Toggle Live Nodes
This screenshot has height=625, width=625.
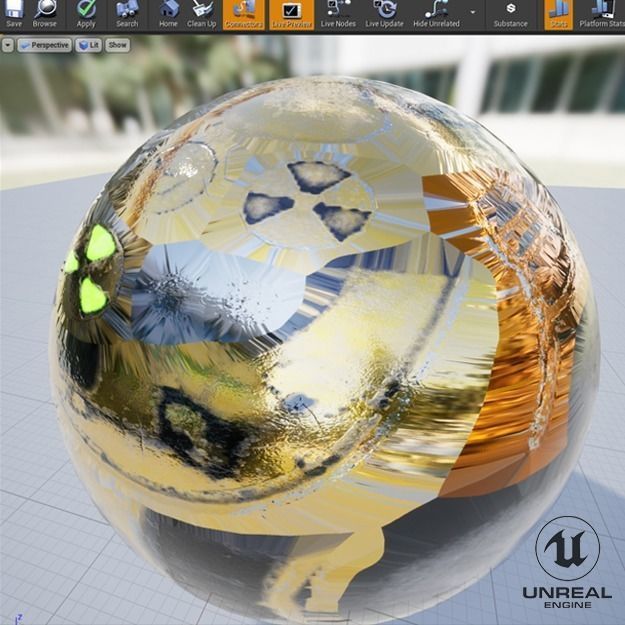tap(338, 14)
